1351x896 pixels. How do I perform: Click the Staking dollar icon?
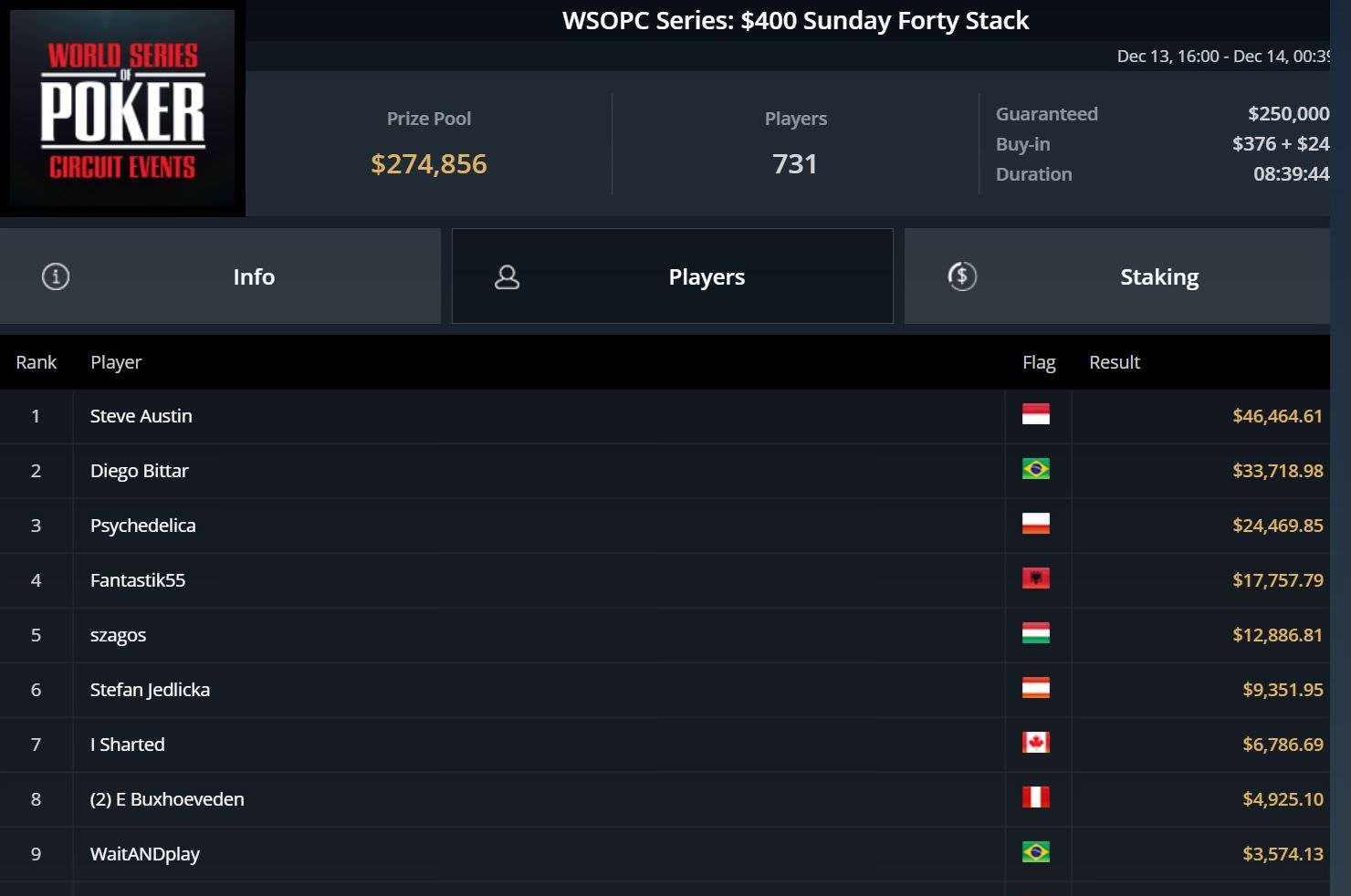point(962,276)
